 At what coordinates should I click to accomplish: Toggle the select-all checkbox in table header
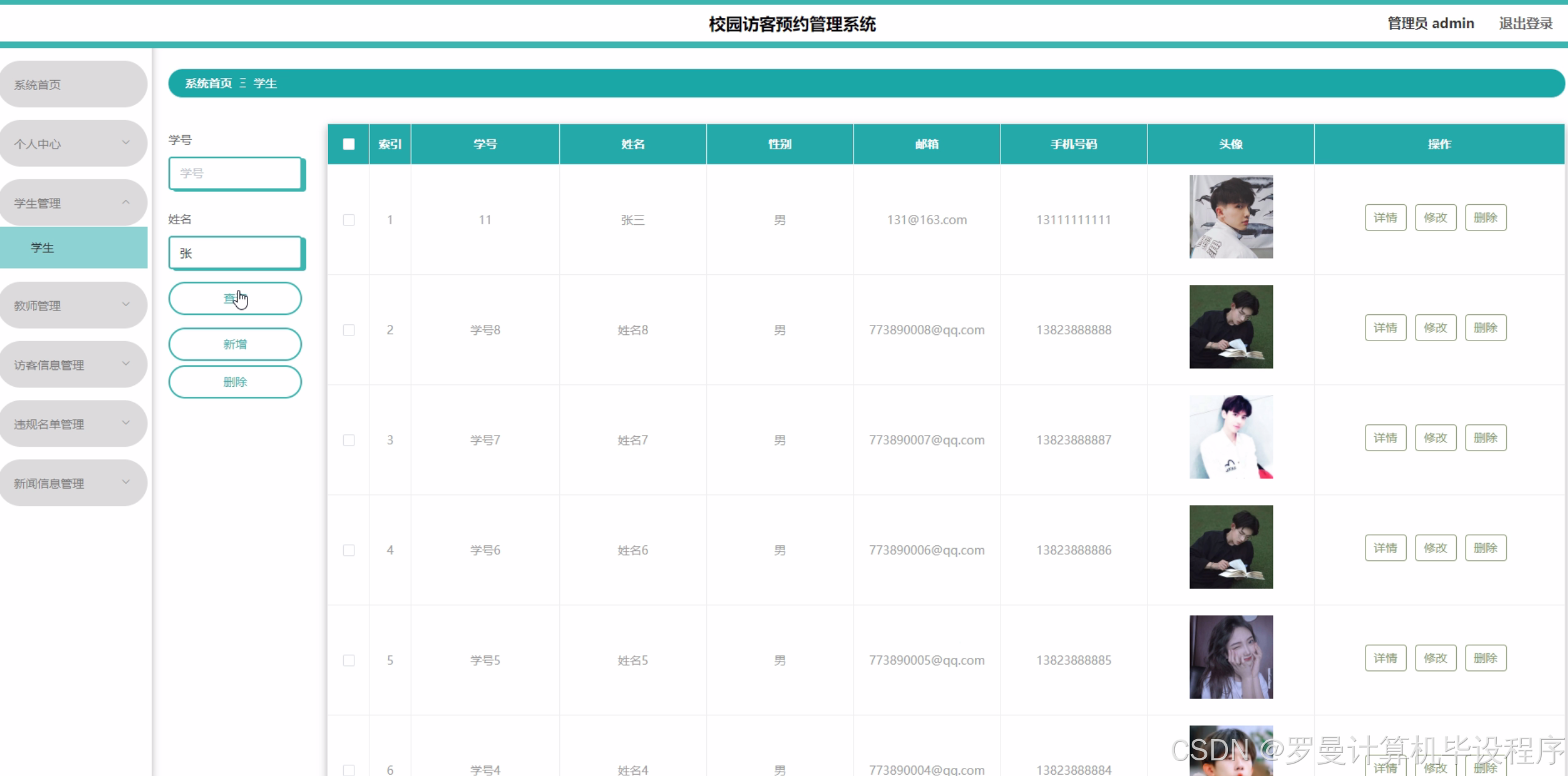(x=349, y=144)
